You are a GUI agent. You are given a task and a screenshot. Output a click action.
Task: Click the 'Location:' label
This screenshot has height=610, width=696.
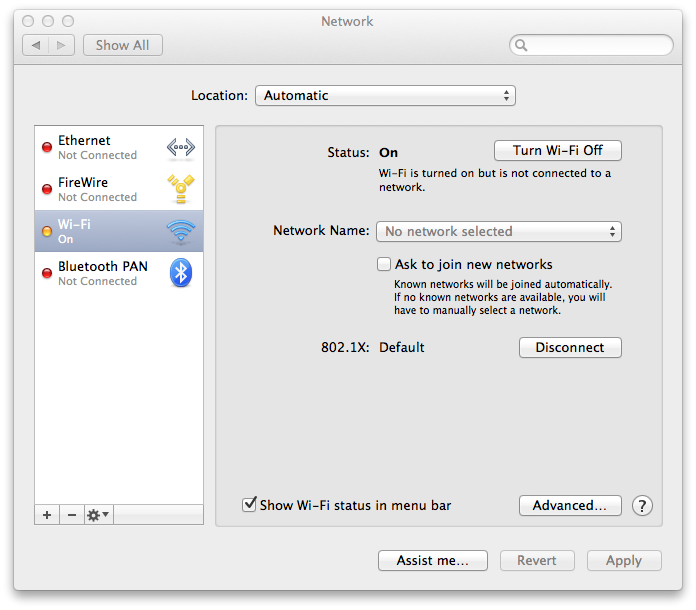(219, 95)
